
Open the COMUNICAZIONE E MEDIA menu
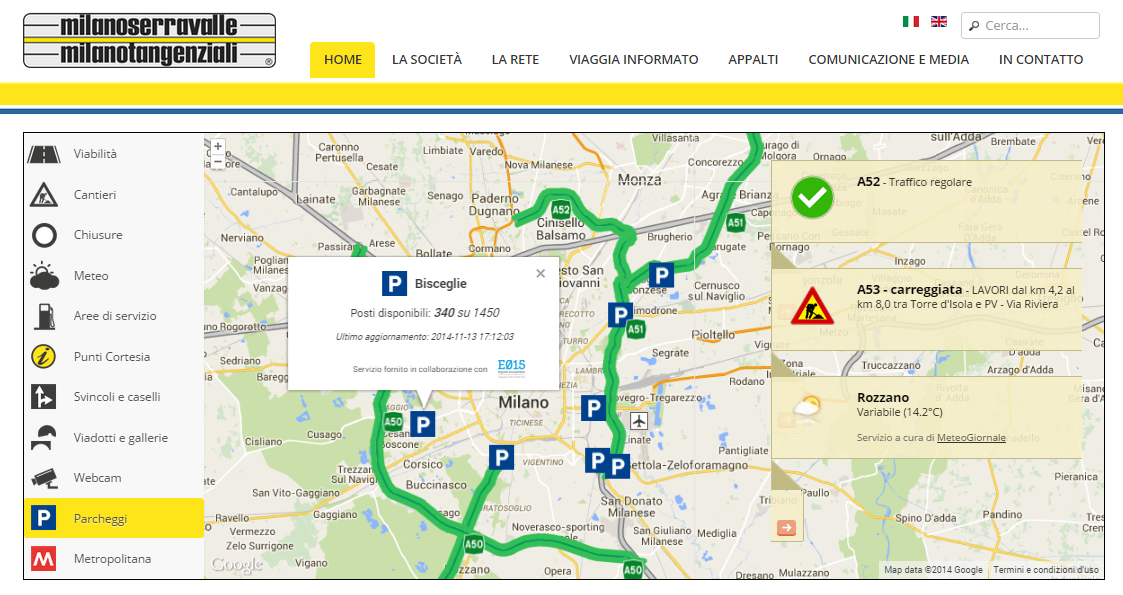pyautogui.click(x=888, y=59)
